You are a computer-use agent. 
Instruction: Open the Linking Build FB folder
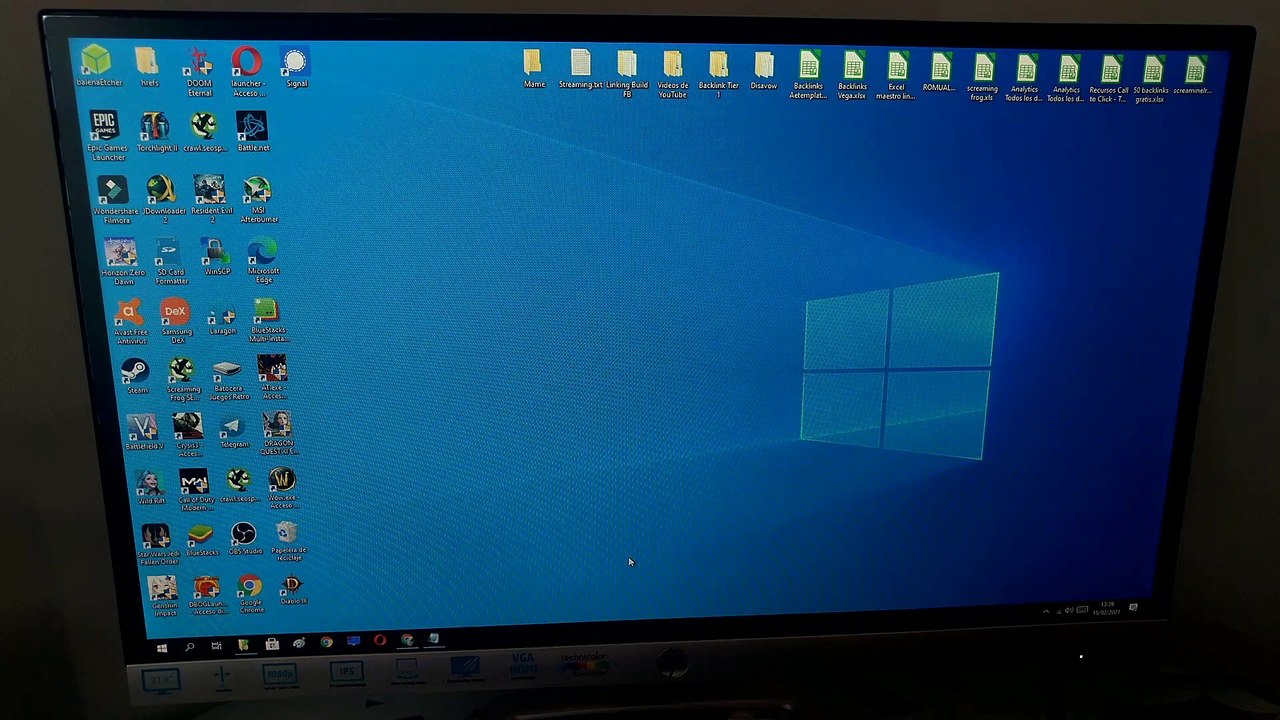click(x=627, y=74)
